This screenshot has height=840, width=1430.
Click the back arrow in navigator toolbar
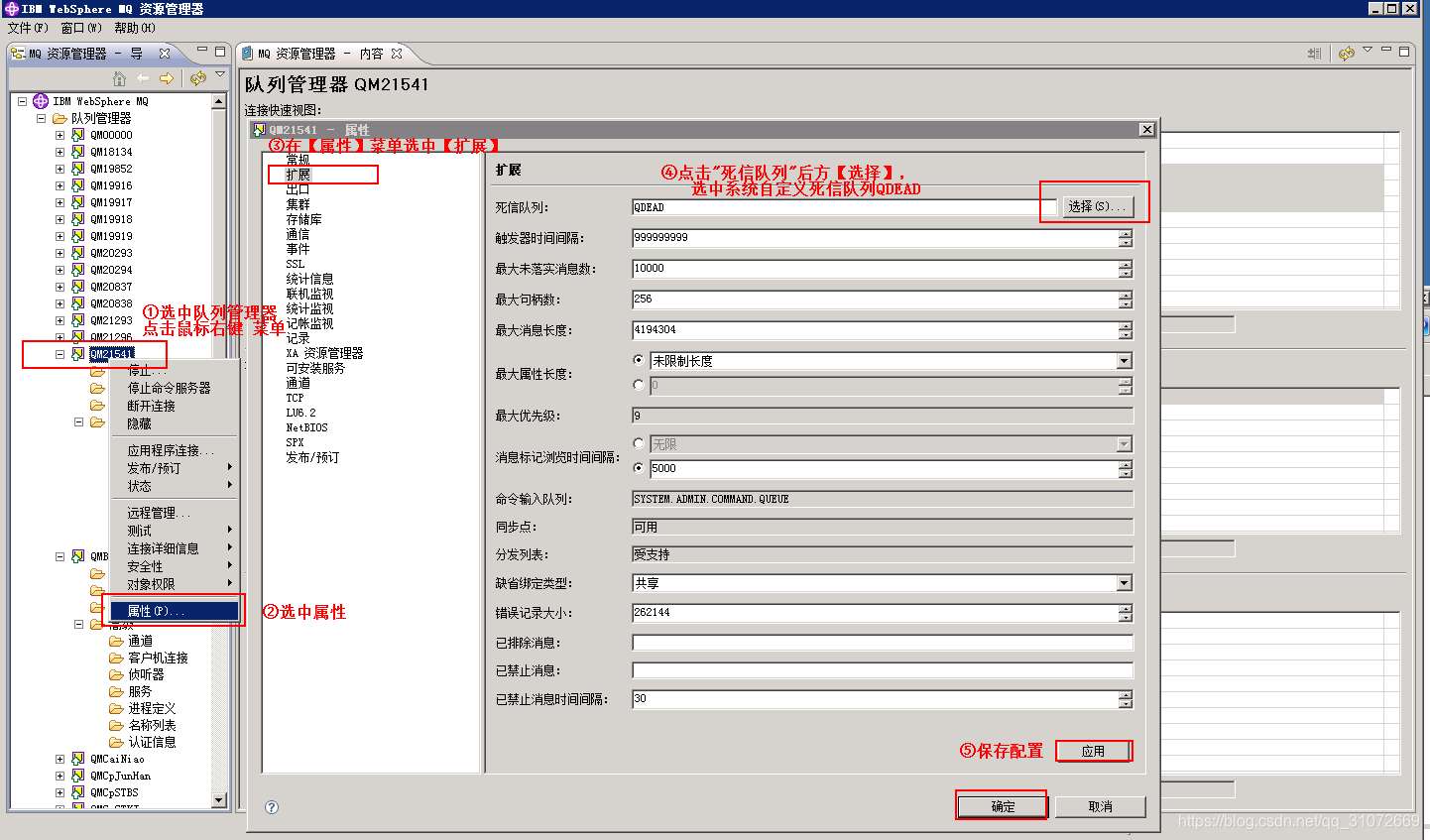click(x=143, y=78)
